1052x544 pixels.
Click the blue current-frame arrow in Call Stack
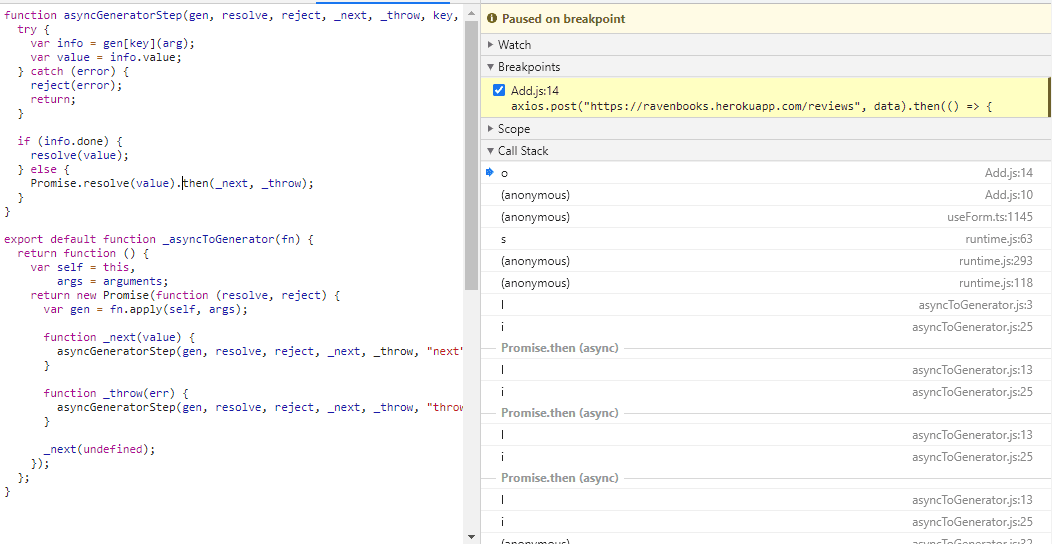490,172
